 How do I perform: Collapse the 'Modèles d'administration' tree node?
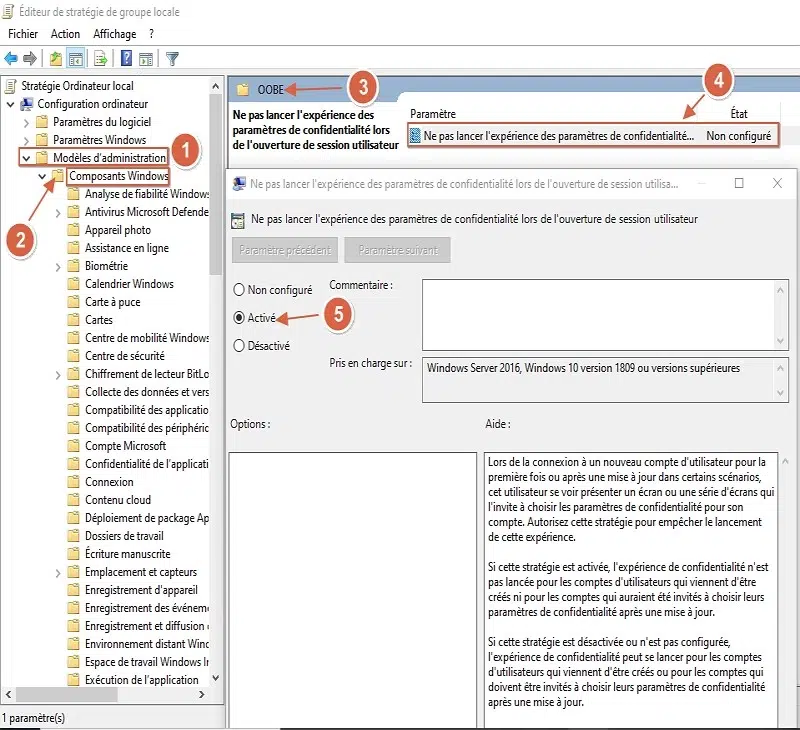click(x=25, y=158)
